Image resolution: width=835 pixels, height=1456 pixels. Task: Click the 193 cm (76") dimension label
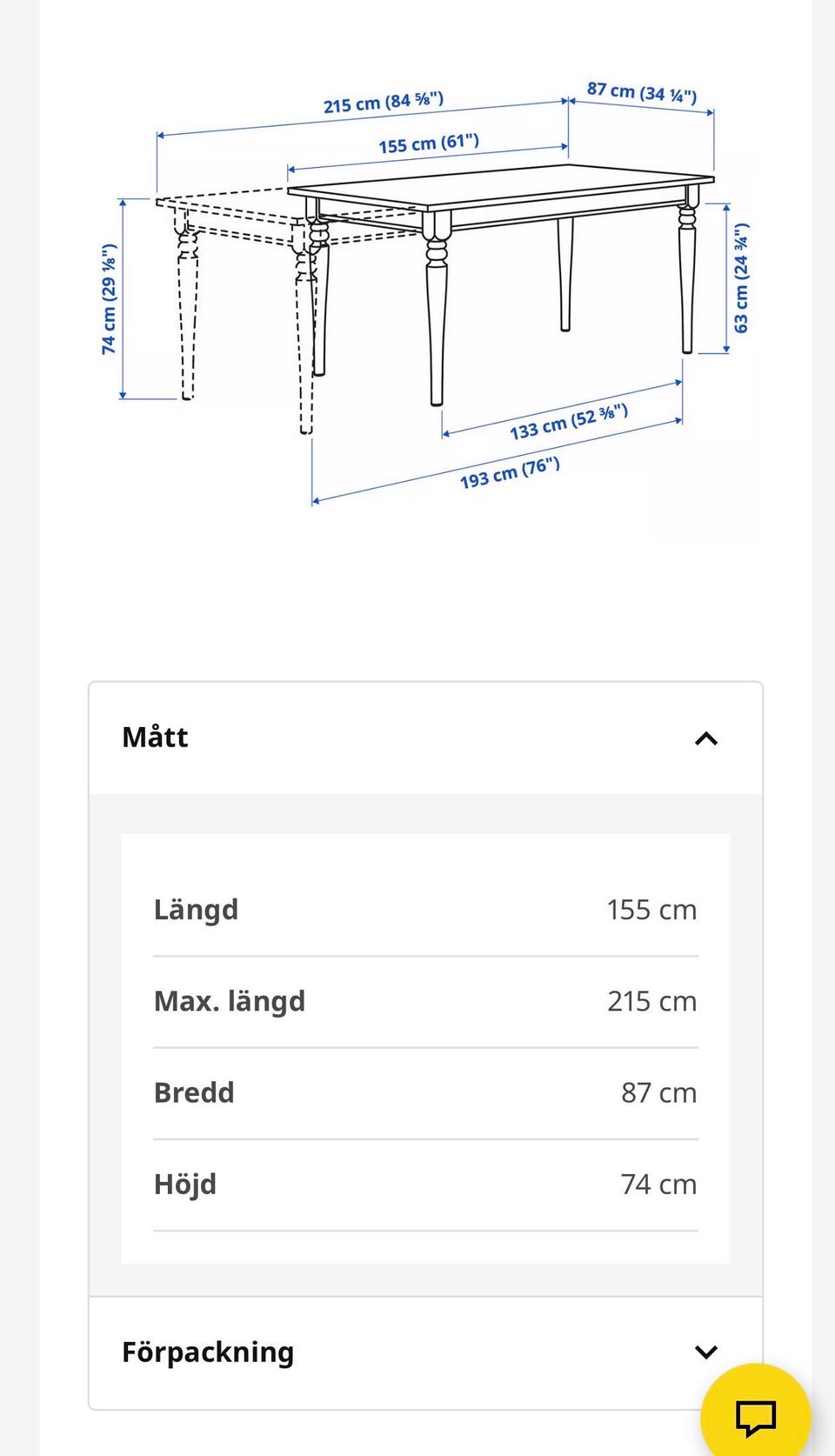[510, 472]
